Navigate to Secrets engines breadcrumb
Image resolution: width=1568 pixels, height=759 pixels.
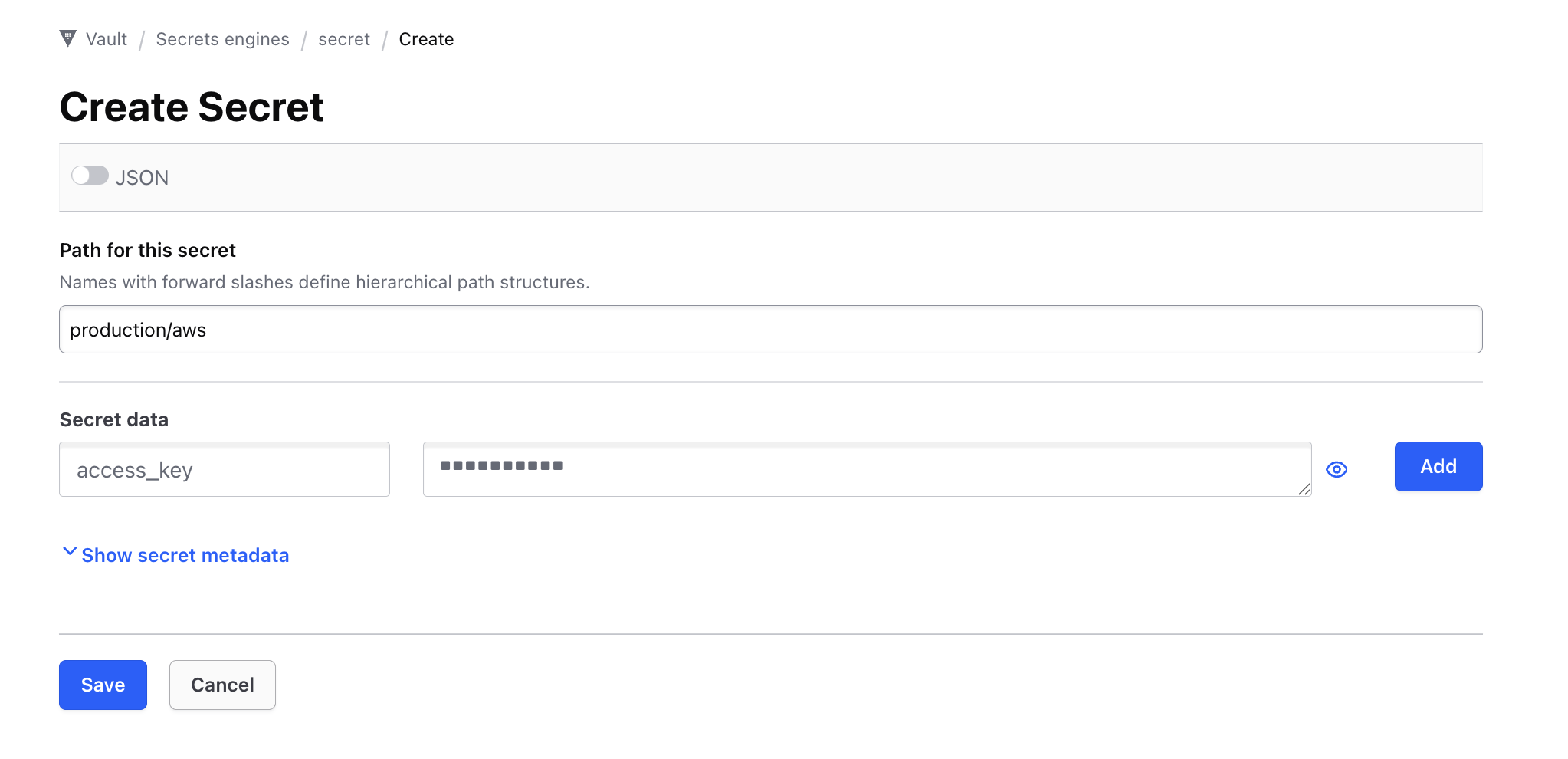[222, 39]
